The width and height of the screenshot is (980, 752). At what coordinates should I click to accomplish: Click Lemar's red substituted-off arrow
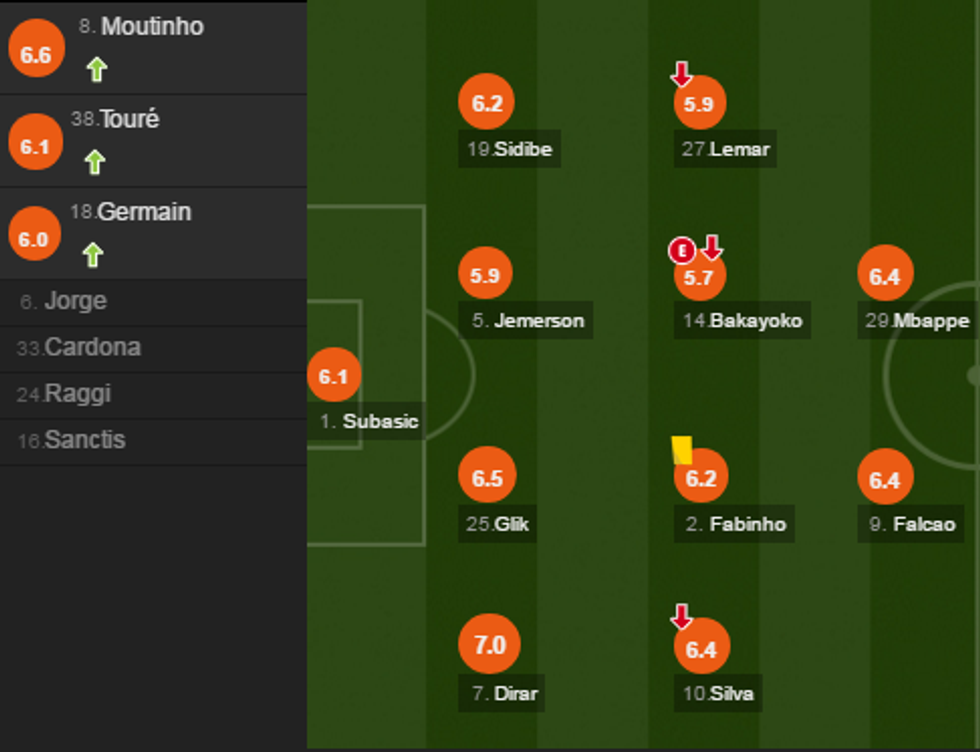point(681,73)
